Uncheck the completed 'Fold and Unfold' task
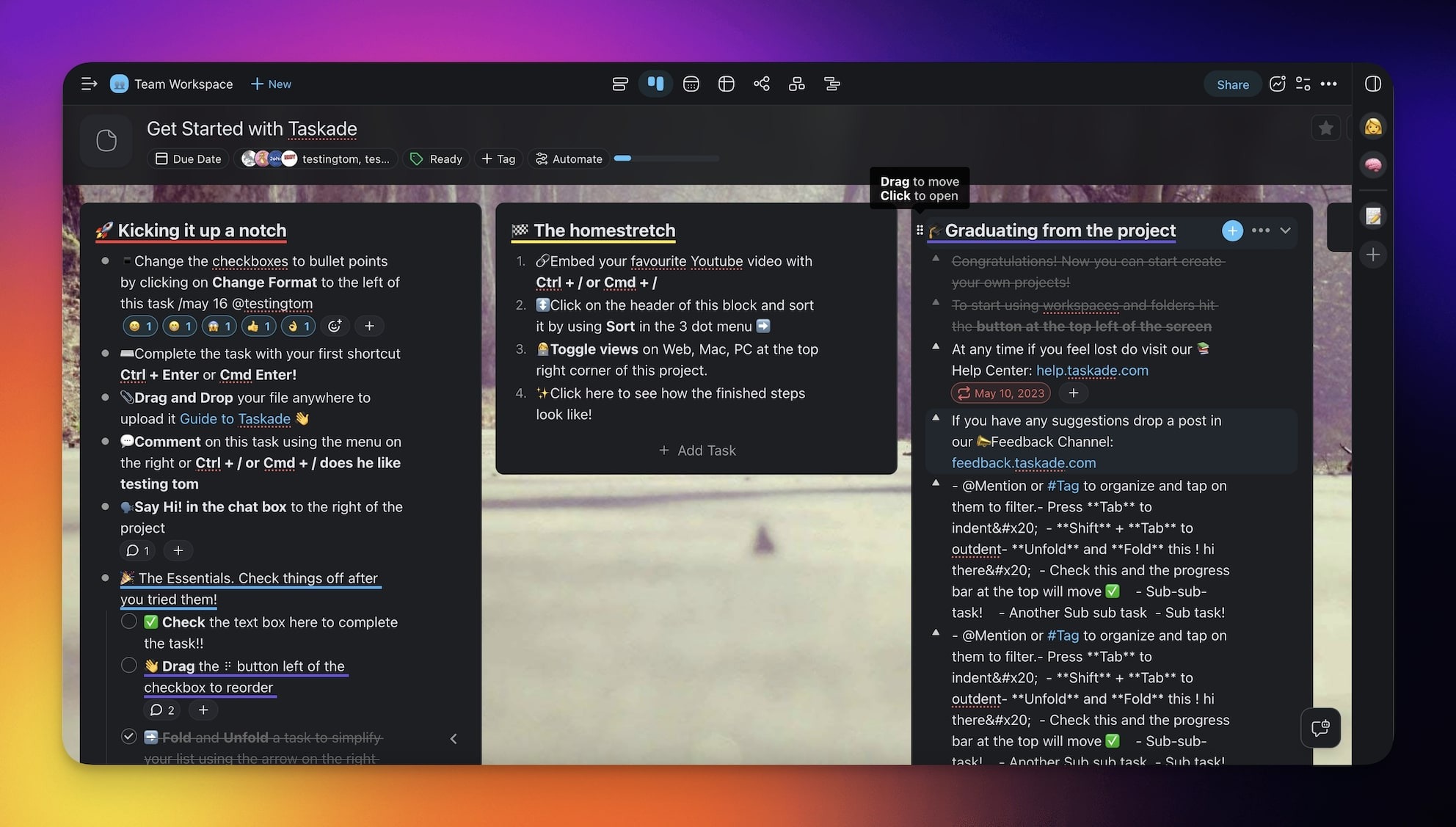 [x=129, y=736]
